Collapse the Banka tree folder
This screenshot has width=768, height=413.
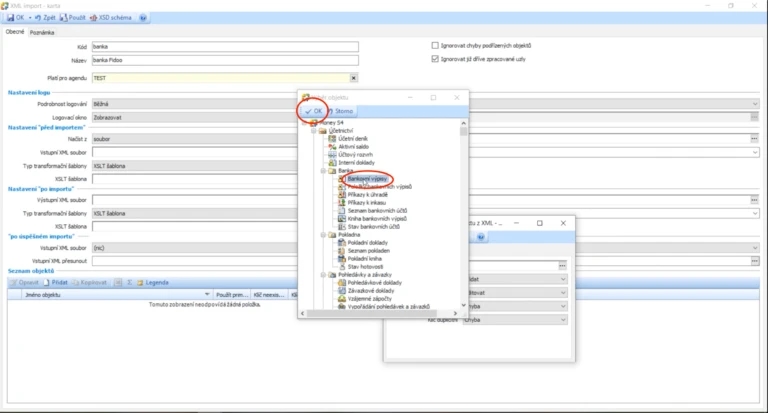coord(323,170)
